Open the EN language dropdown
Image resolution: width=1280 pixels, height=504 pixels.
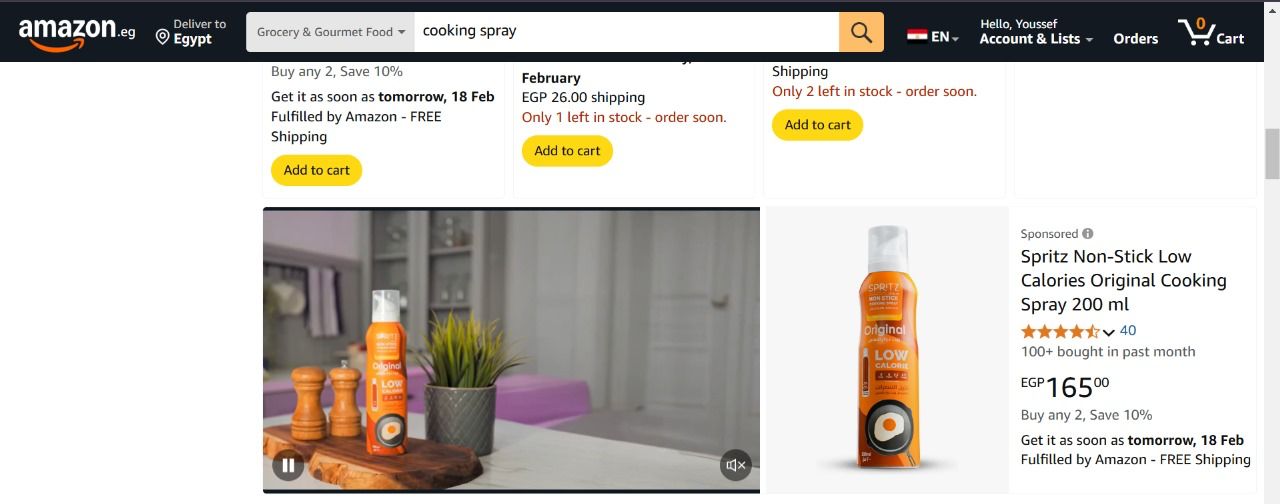[x=945, y=37]
